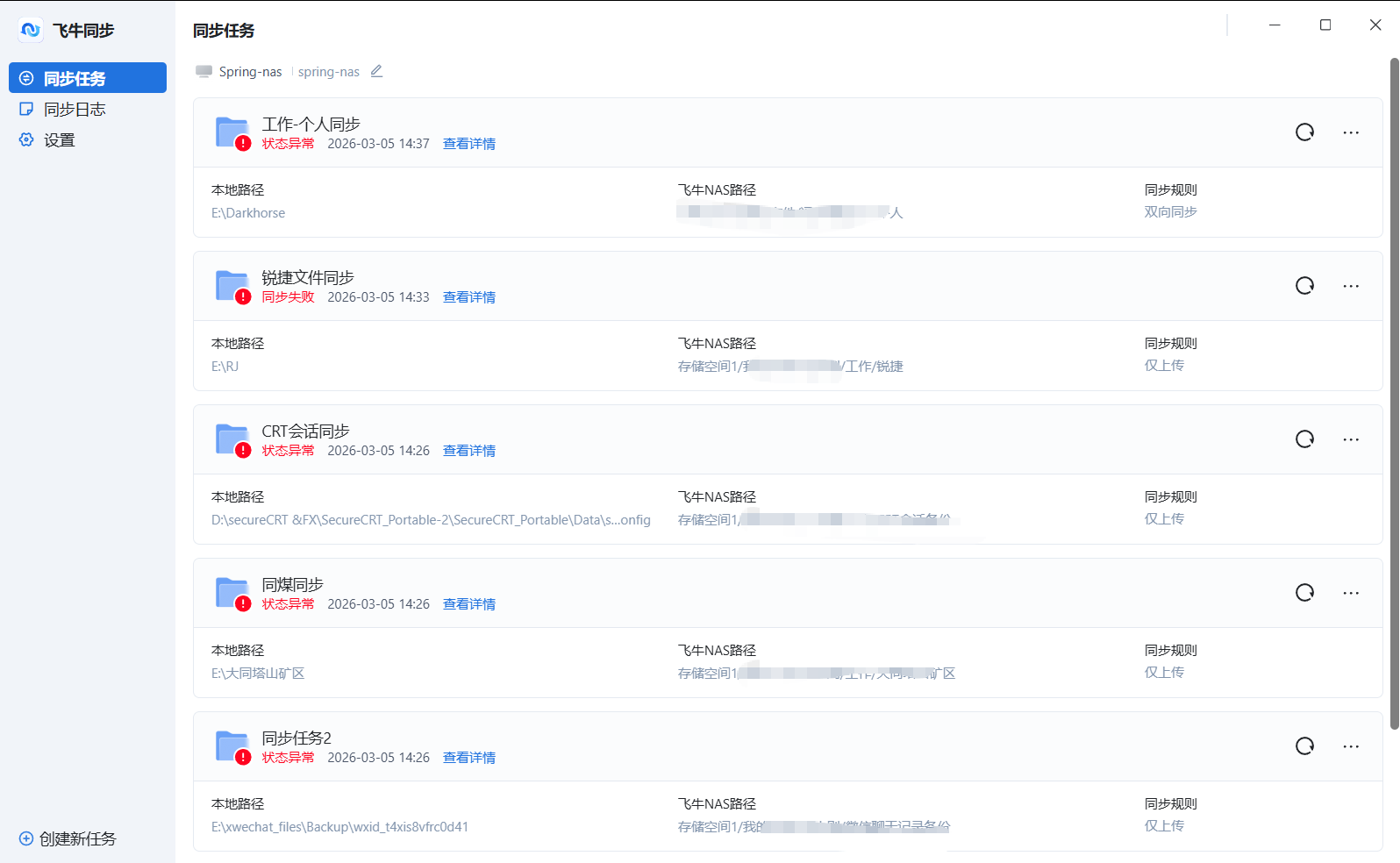
Task: Click the CRT会话同步 task title
Action: 305,431
